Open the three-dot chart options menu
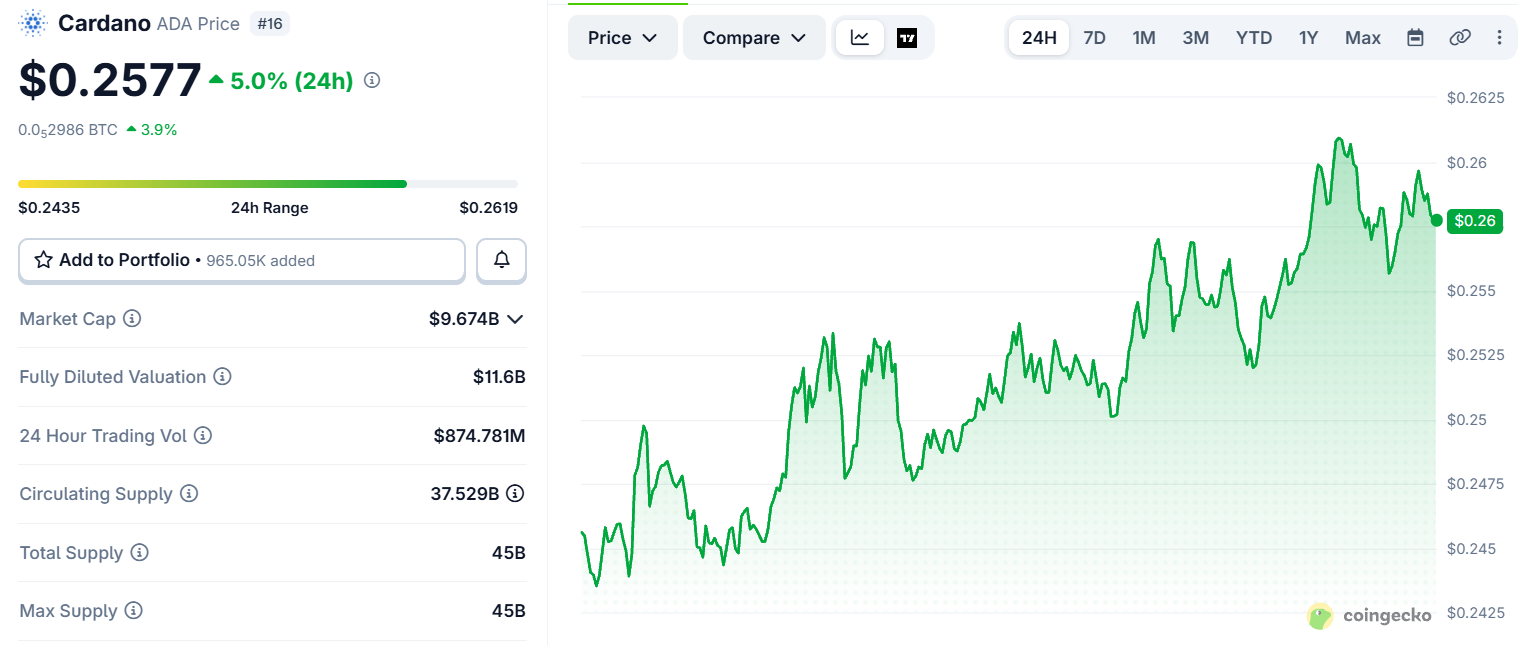 coord(1499,38)
